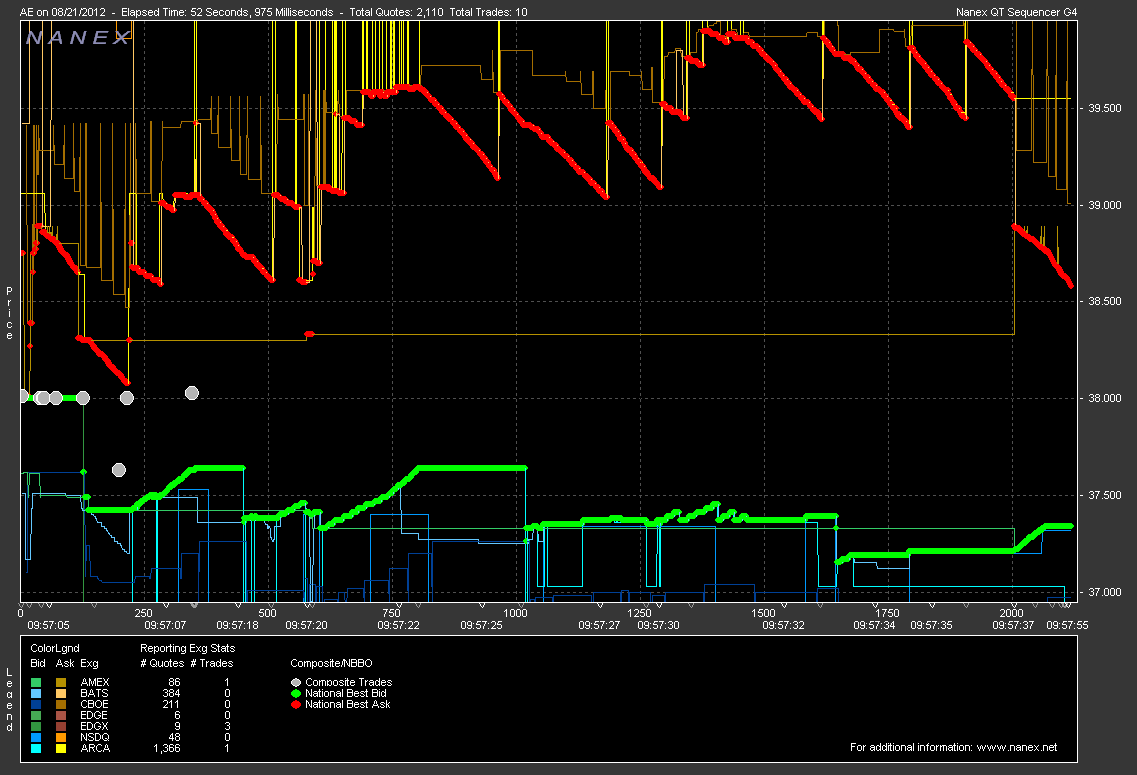Image resolution: width=1137 pixels, height=775 pixels.
Task: Select the AMEX exchange label
Action: (x=95, y=682)
